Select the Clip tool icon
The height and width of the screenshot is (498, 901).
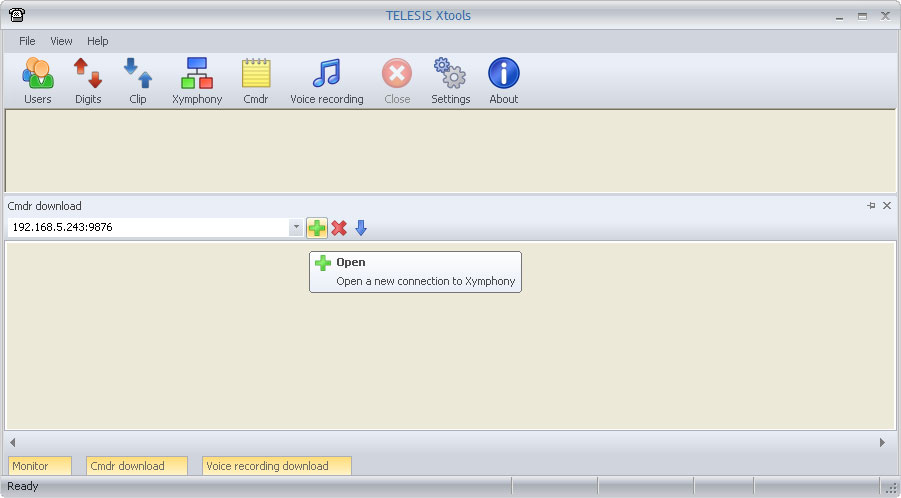138,80
